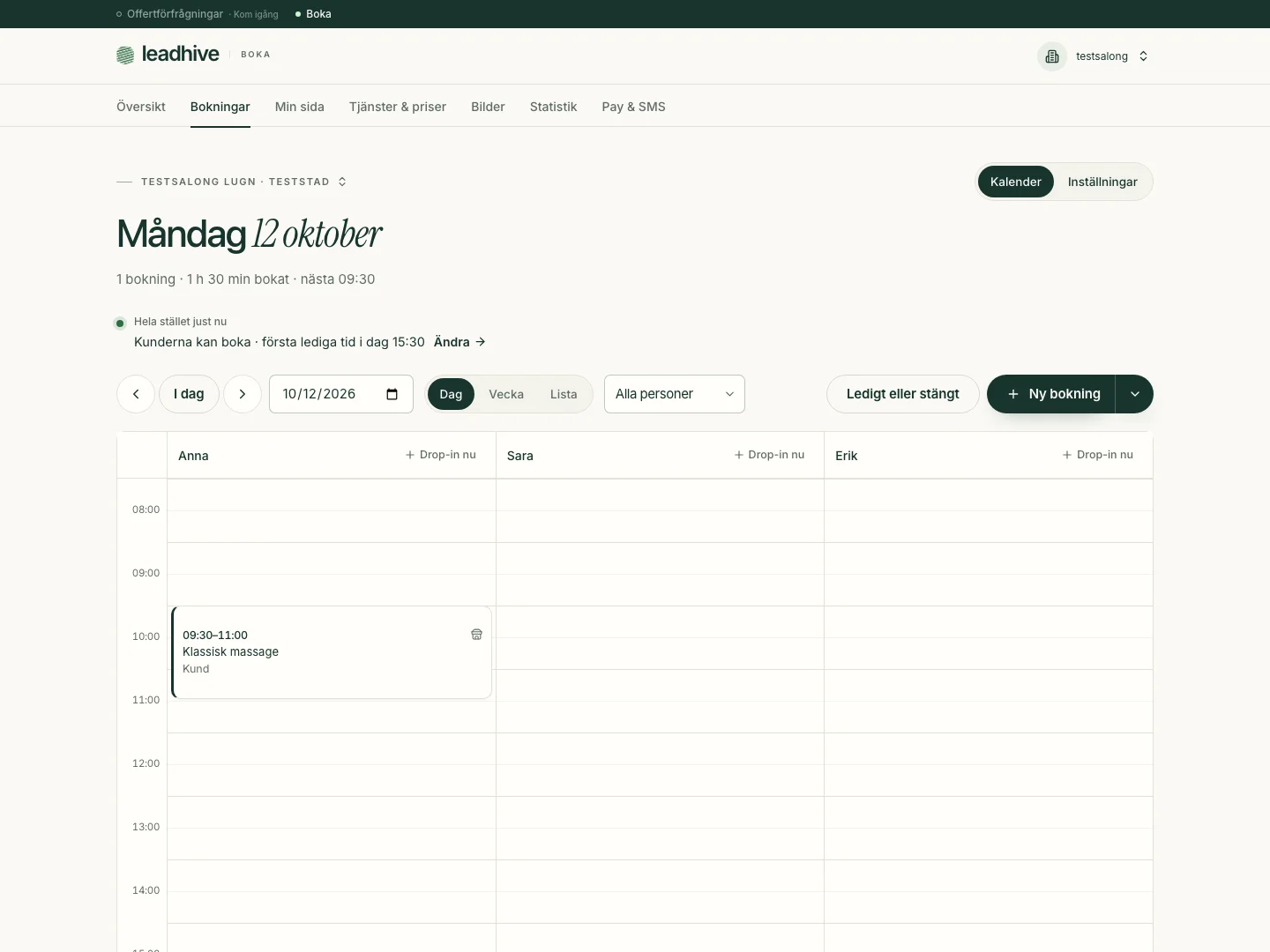
Task: Open the Alla personer dropdown
Action: point(675,394)
